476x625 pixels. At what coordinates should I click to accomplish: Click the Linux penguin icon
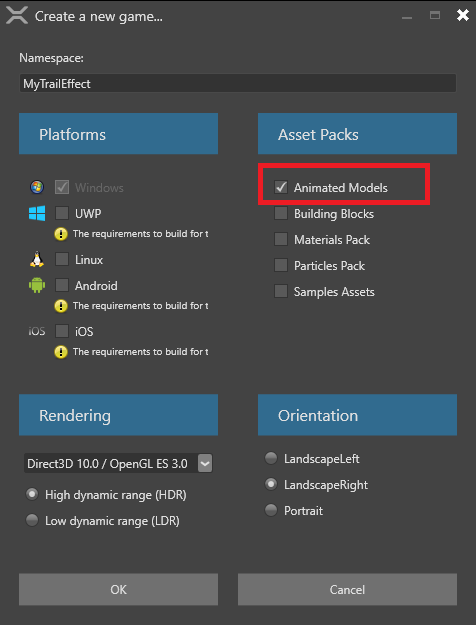pos(37,259)
